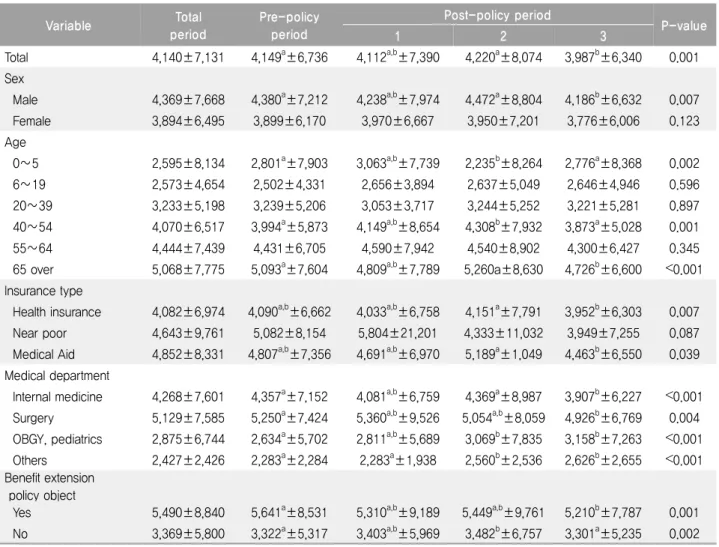Viewport: 719px width, 547px height.
Task: Click the Post-policy period header
Action: click(497, 15)
